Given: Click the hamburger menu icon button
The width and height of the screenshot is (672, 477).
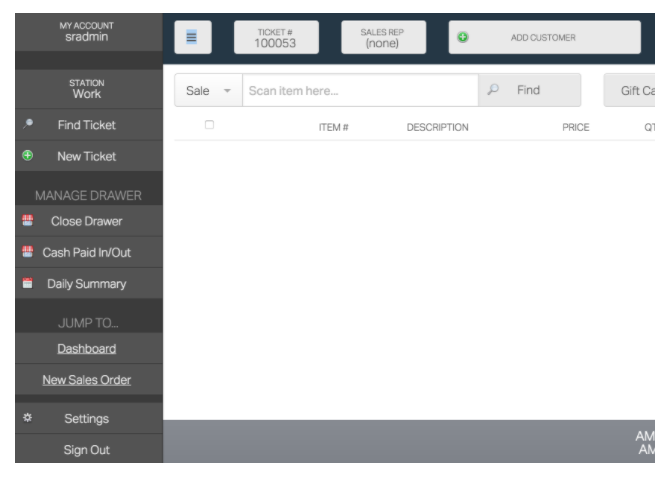Looking at the screenshot, I should pyautogui.click(x=192, y=37).
